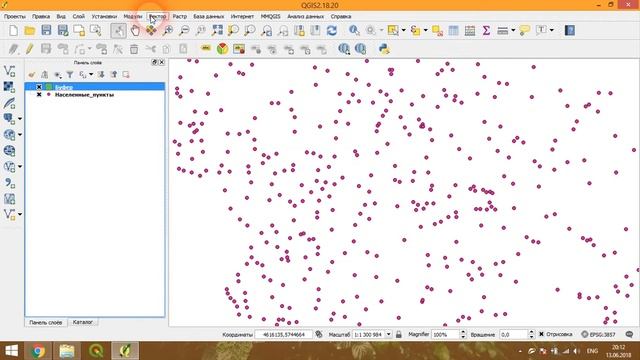
Task: Open the Масштаб scale dropdown
Action: (389, 334)
